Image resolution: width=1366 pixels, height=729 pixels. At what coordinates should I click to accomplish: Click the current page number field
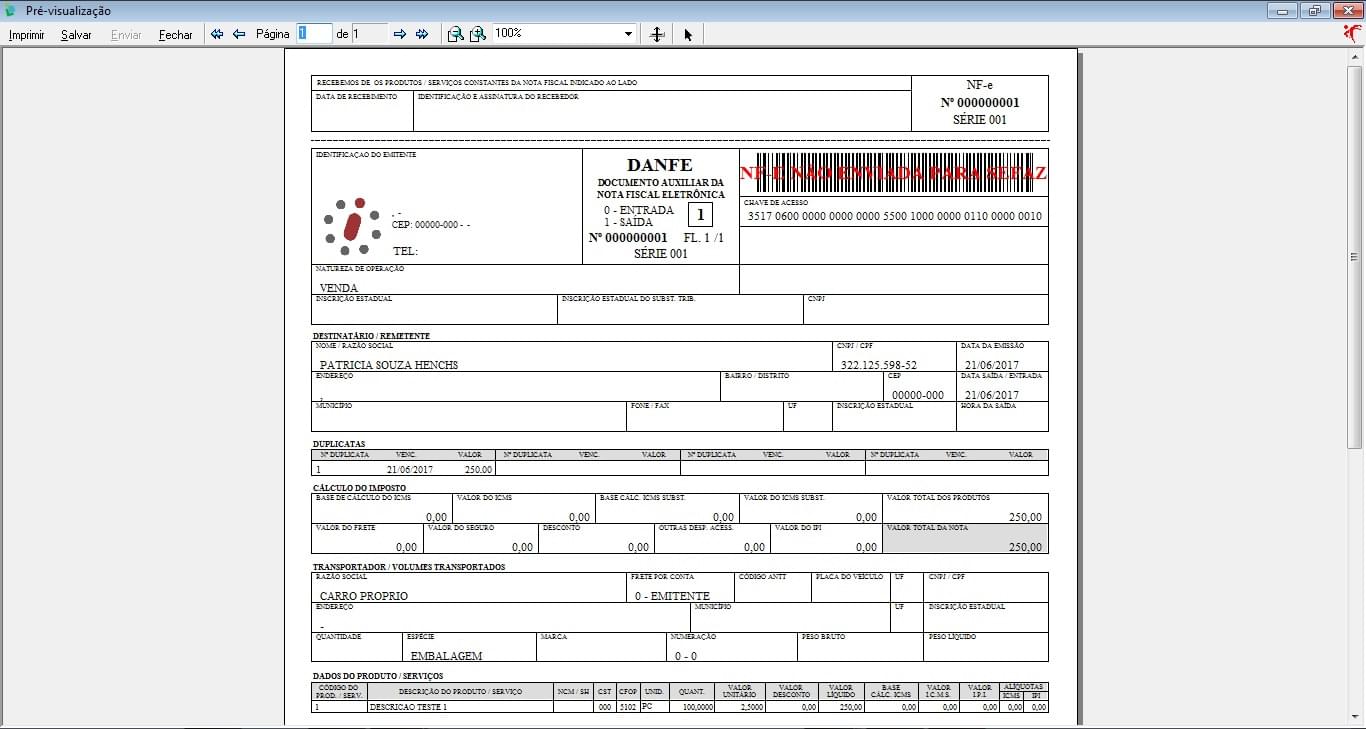pyautogui.click(x=313, y=33)
